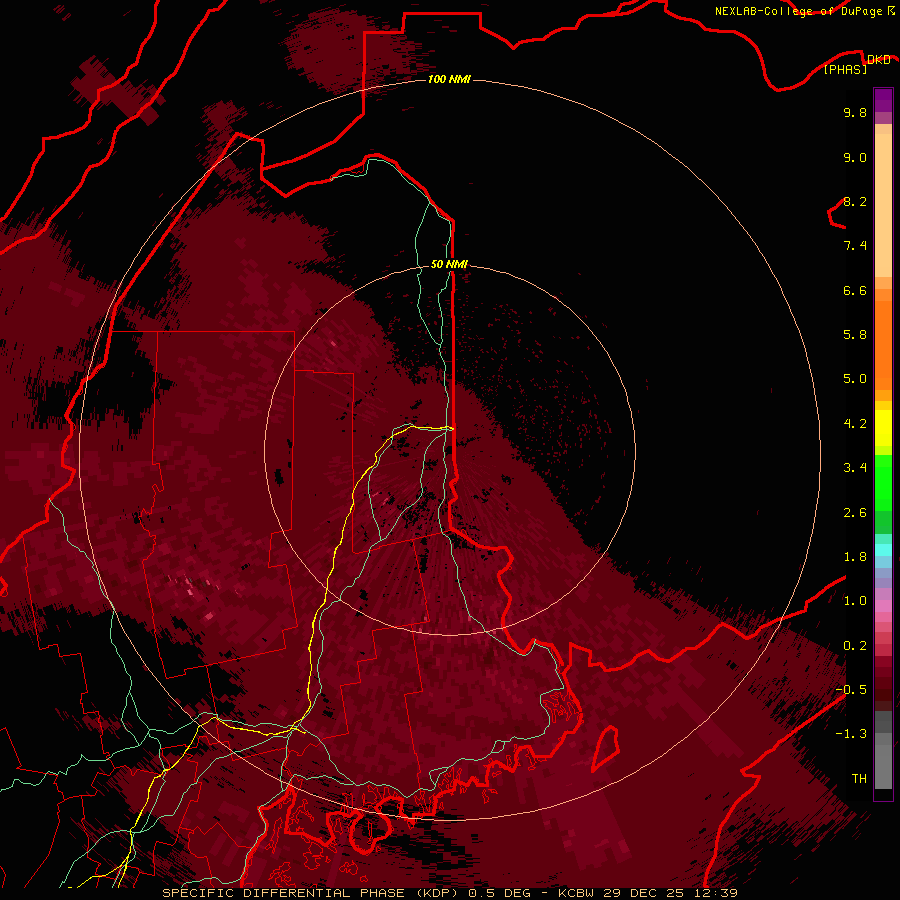Click the 7.4 value on the color scale
900x900 pixels.
[x=855, y=246]
